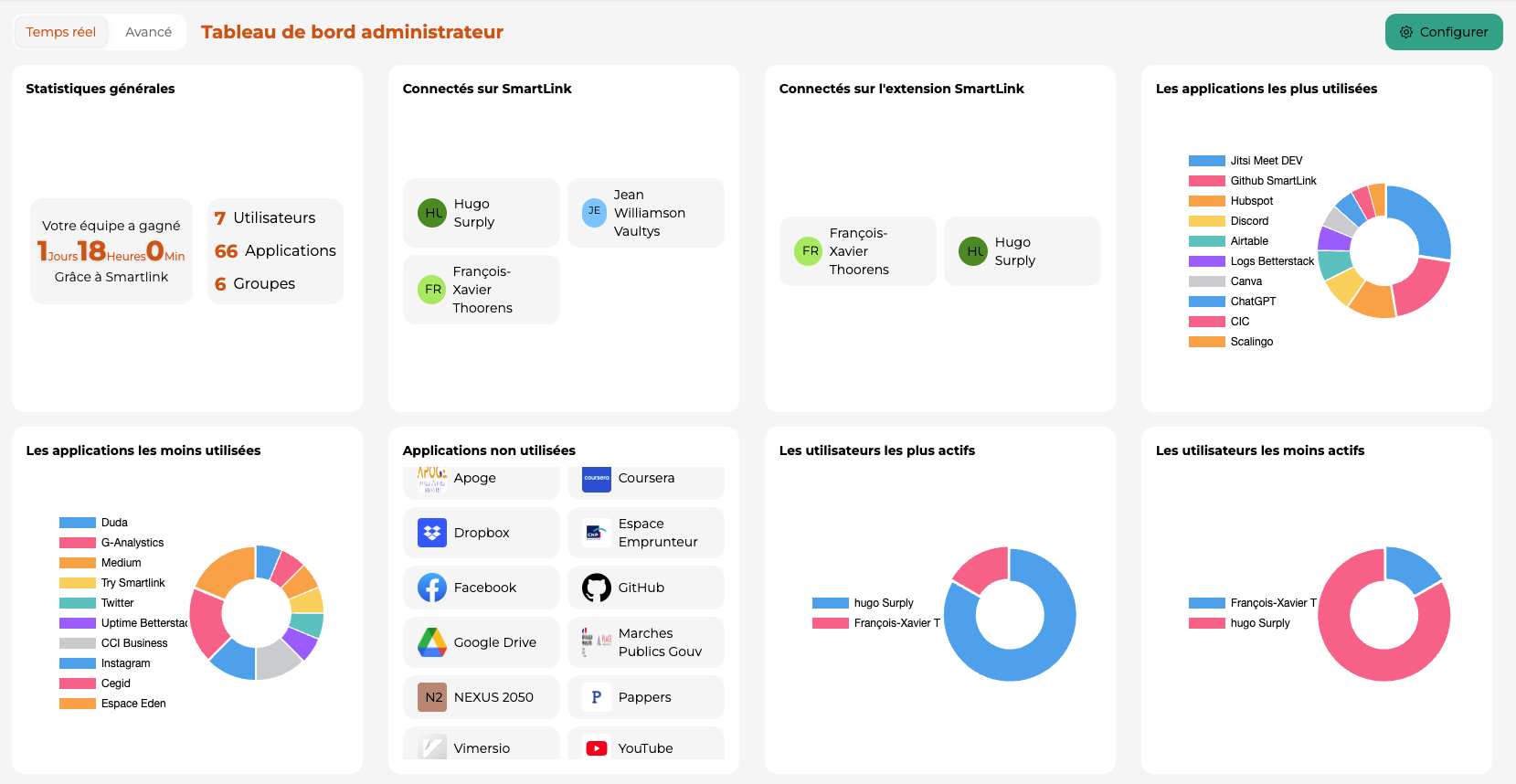This screenshot has width=1516, height=784.
Task: Click the Hubspot orange legend swatch
Action: pyautogui.click(x=1206, y=201)
